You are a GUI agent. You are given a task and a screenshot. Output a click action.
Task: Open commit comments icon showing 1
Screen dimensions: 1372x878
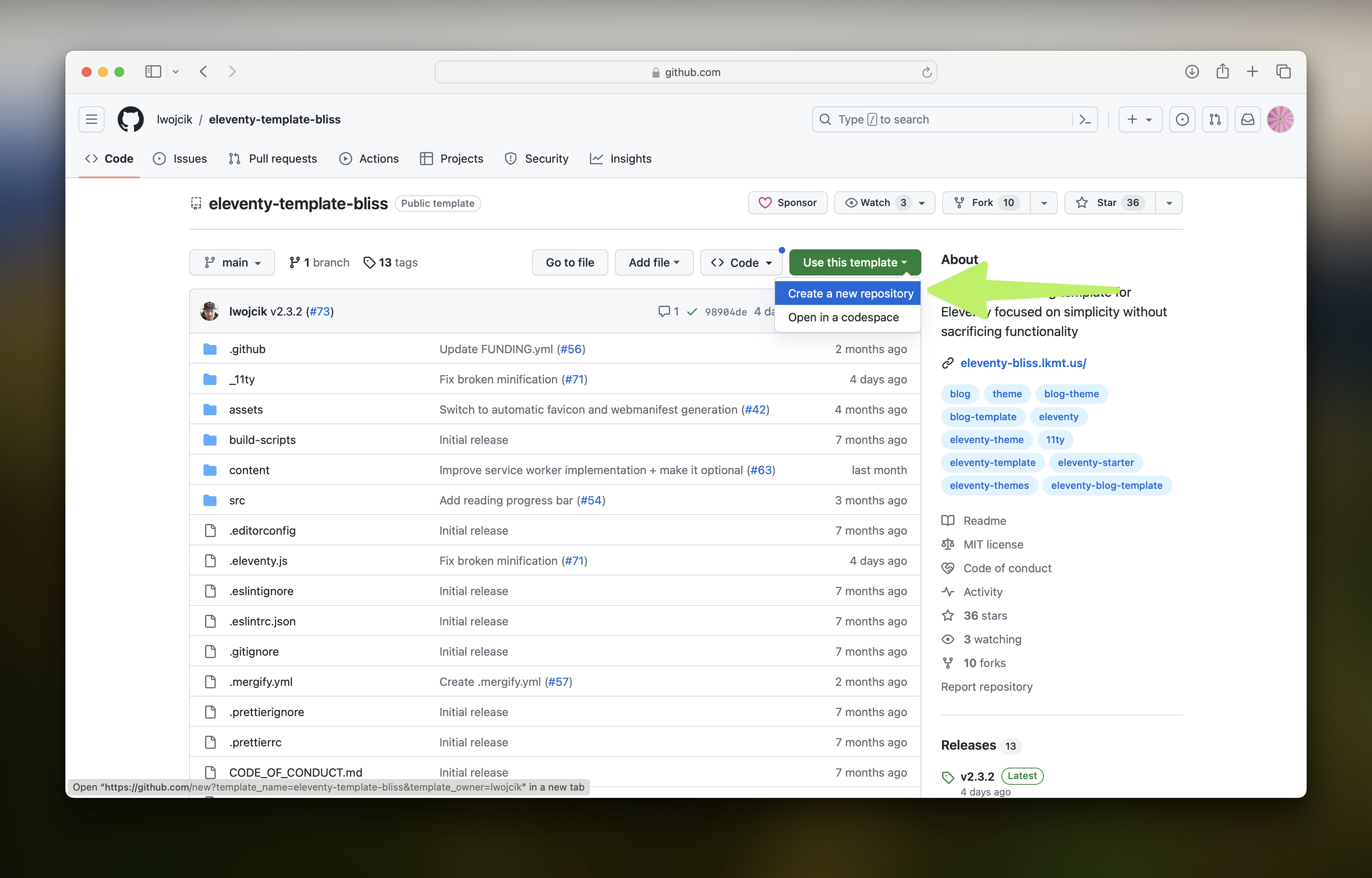point(668,311)
